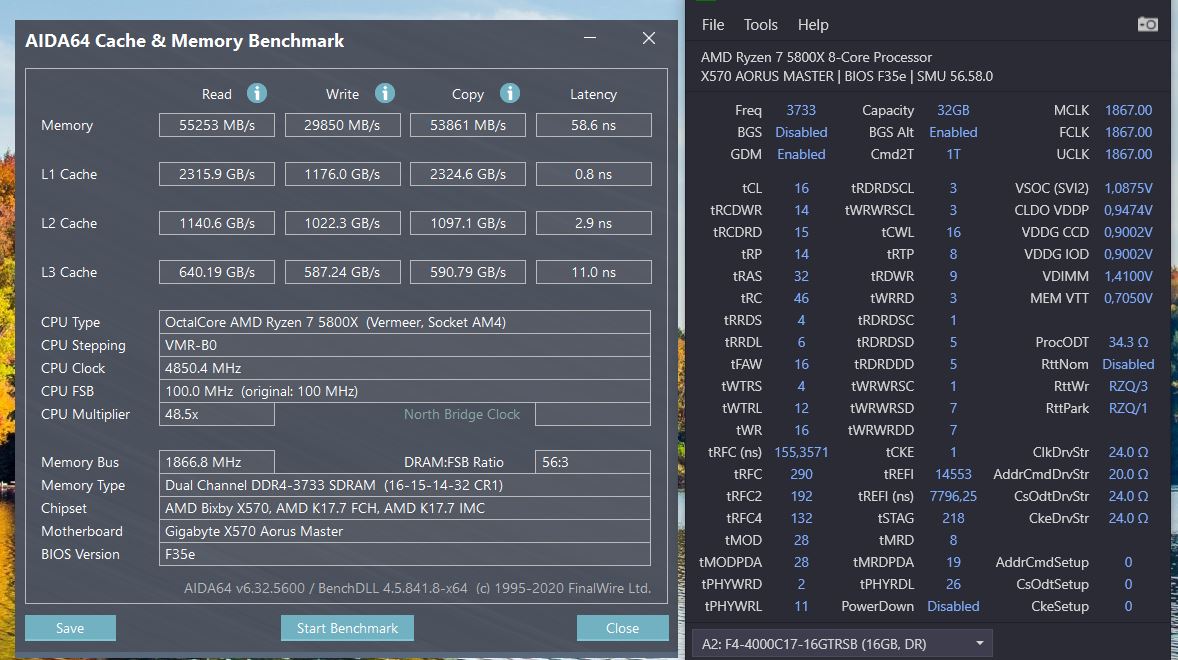Open the File menu in ZenTimings
The width and height of the screenshot is (1178, 660).
tap(713, 25)
